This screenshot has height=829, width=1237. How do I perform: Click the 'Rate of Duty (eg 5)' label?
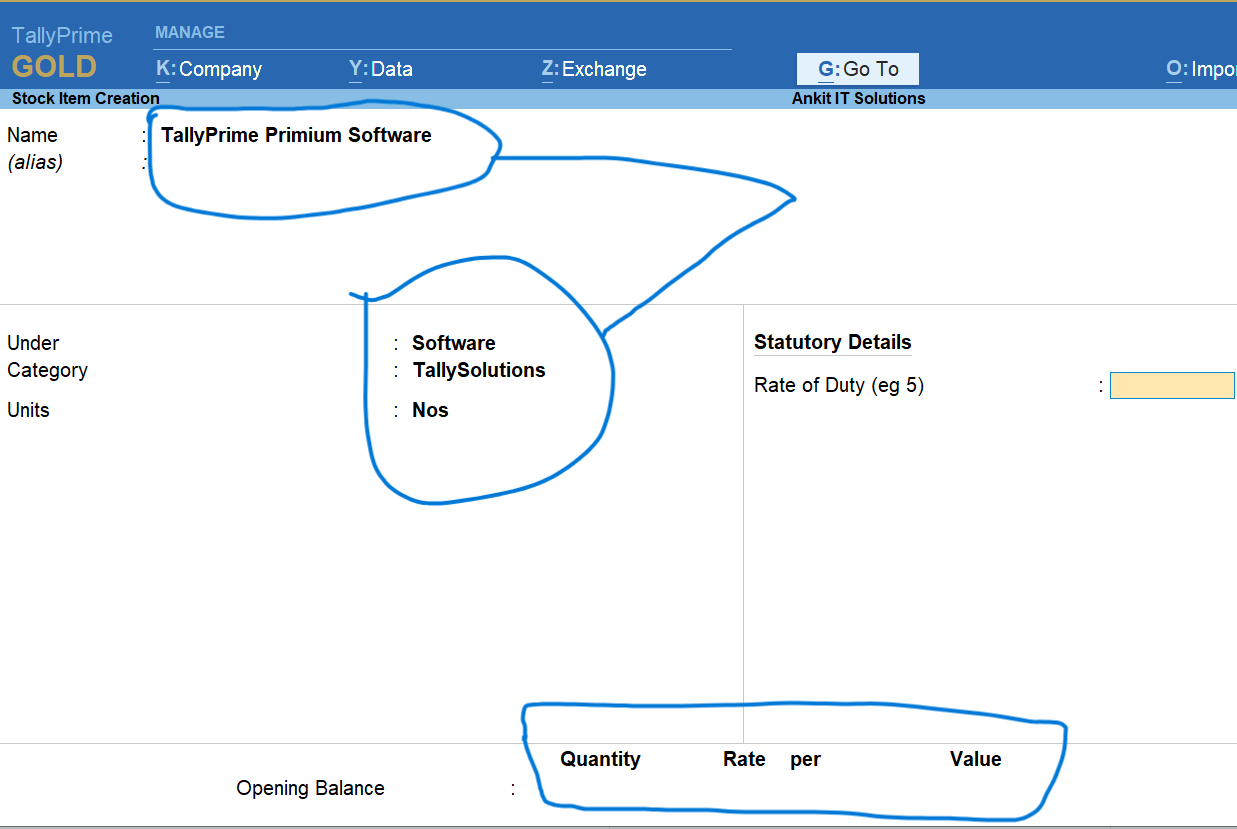point(839,385)
